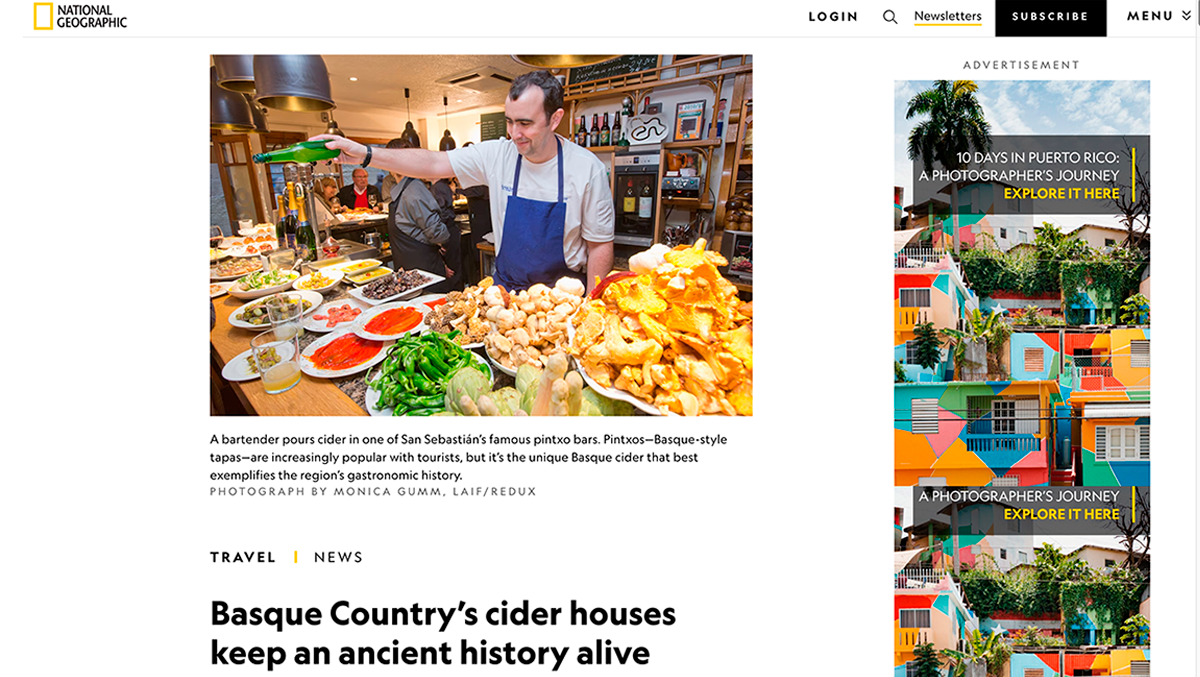Open the Newsletters link

pos(948,17)
